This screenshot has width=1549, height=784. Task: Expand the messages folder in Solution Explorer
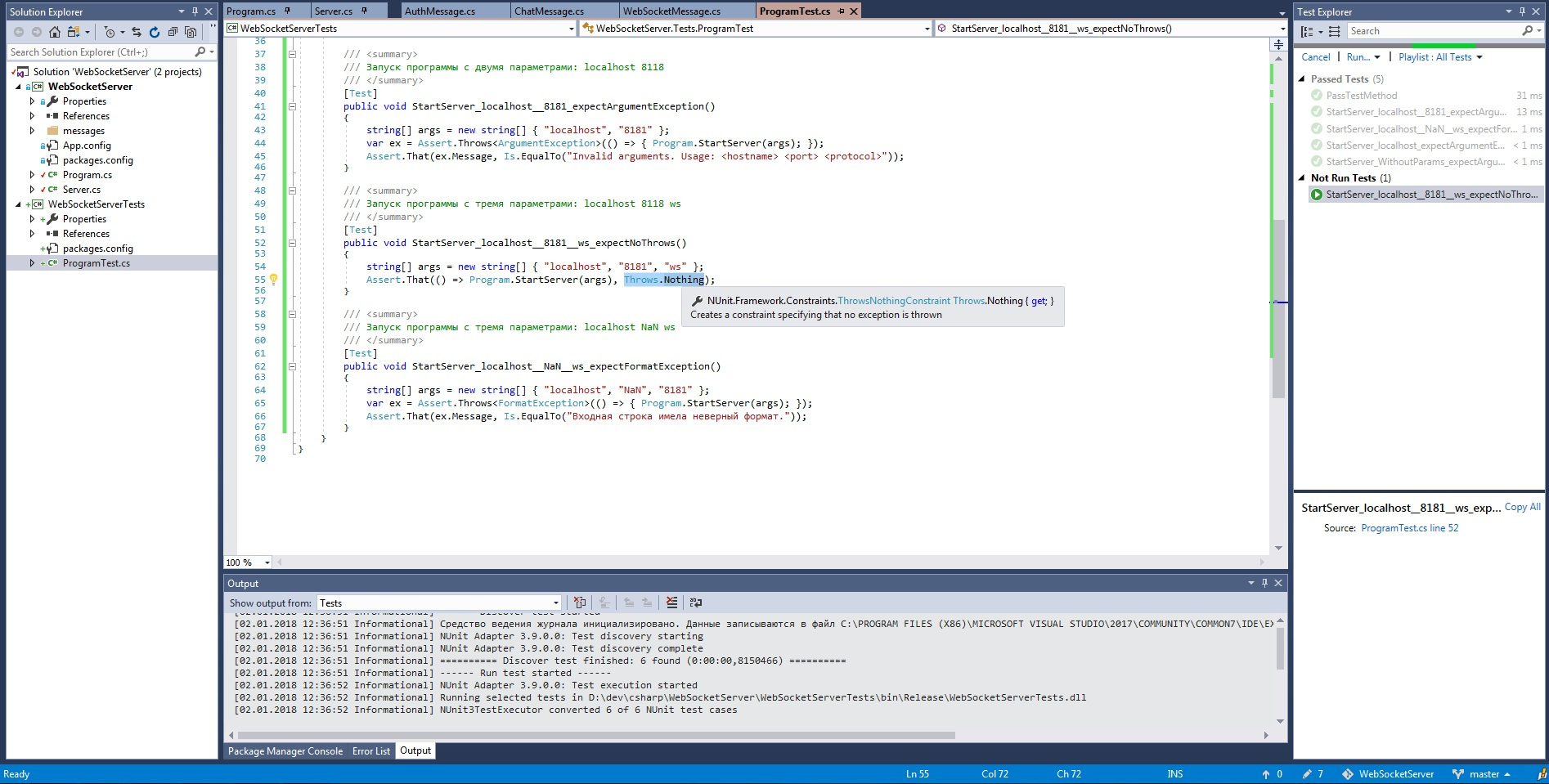[32, 131]
